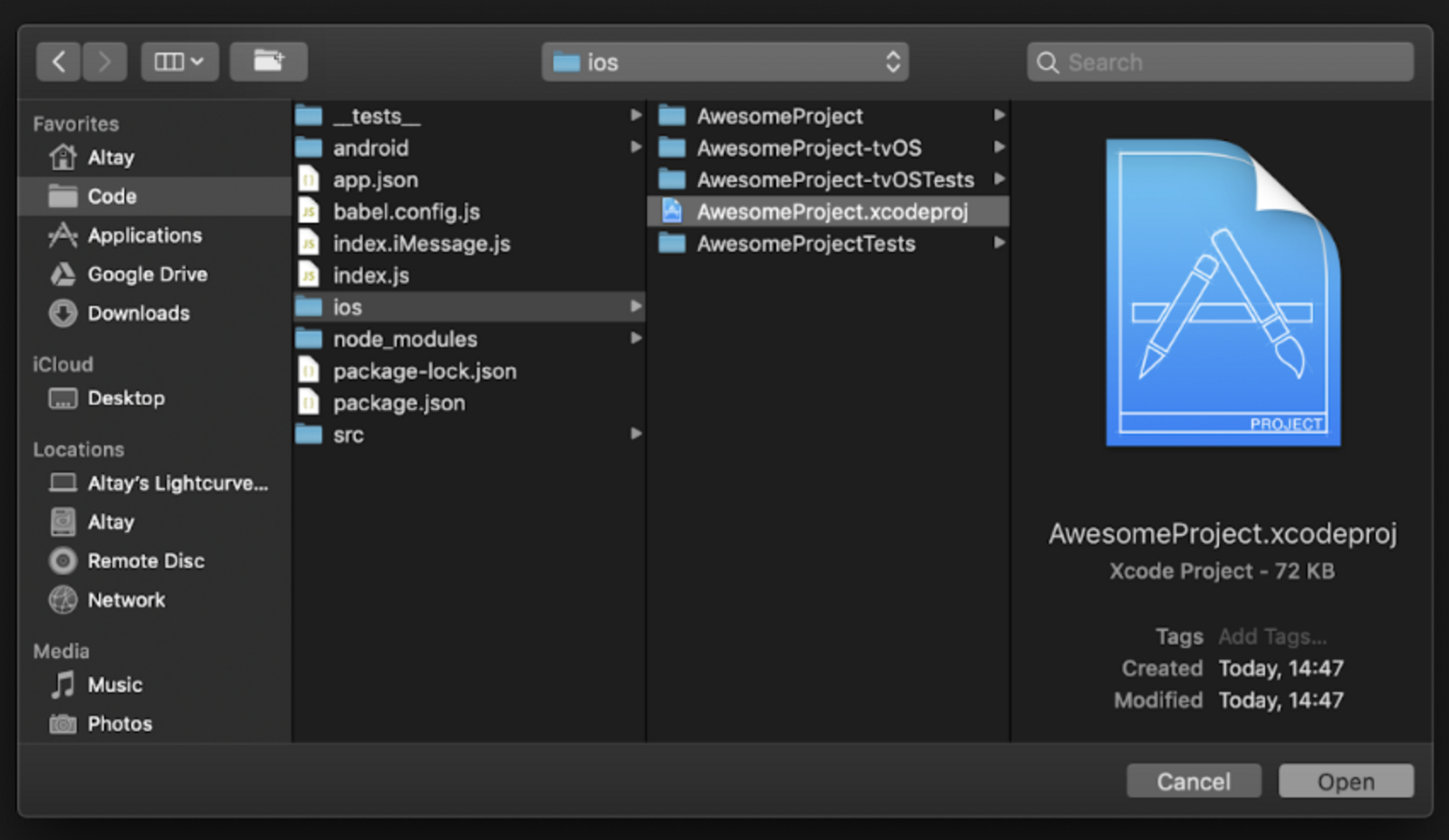The width and height of the screenshot is (1449, 840).
Task: Open Google Drive in the sidebar
Action: point(154,274)
